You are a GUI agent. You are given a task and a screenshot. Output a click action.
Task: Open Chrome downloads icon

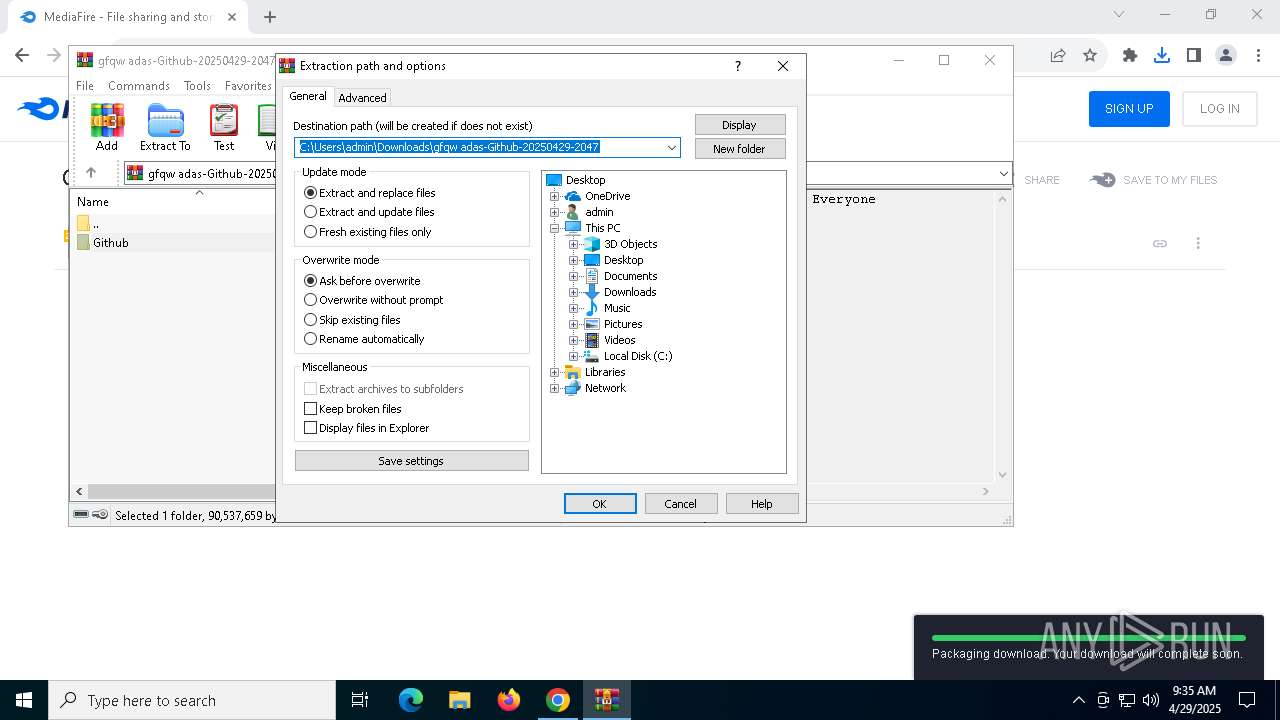[1162, 55]
